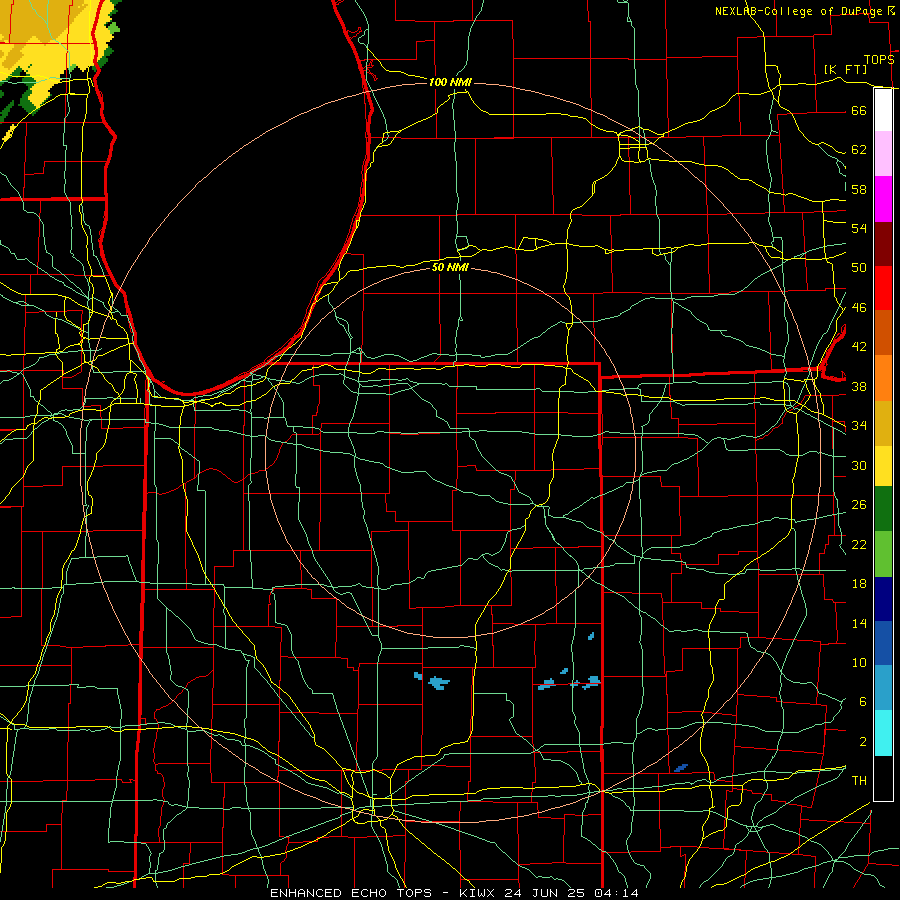Click the KIWX station identifier in the caption

[479, 893]
